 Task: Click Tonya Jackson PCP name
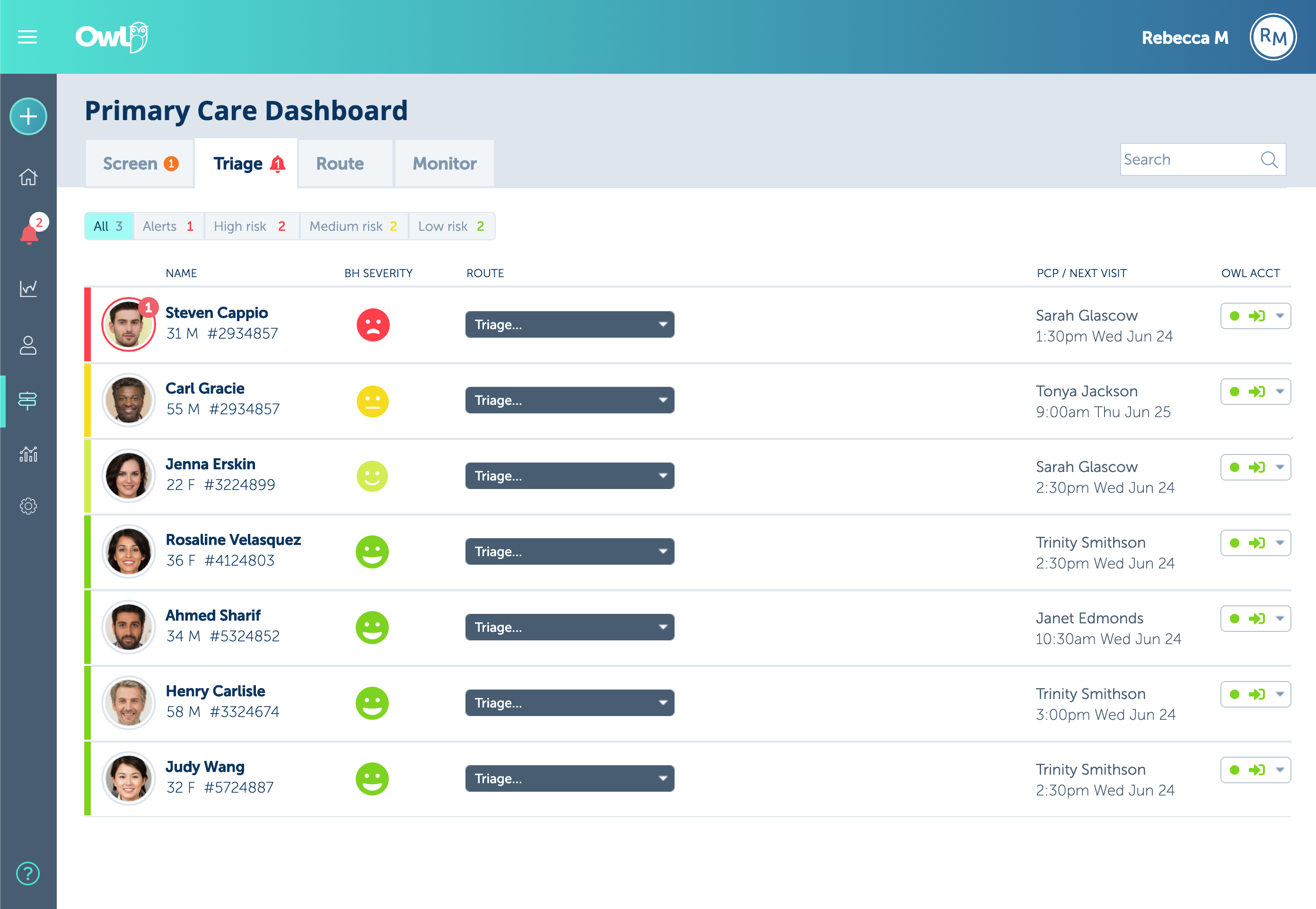pos(1087,391)
